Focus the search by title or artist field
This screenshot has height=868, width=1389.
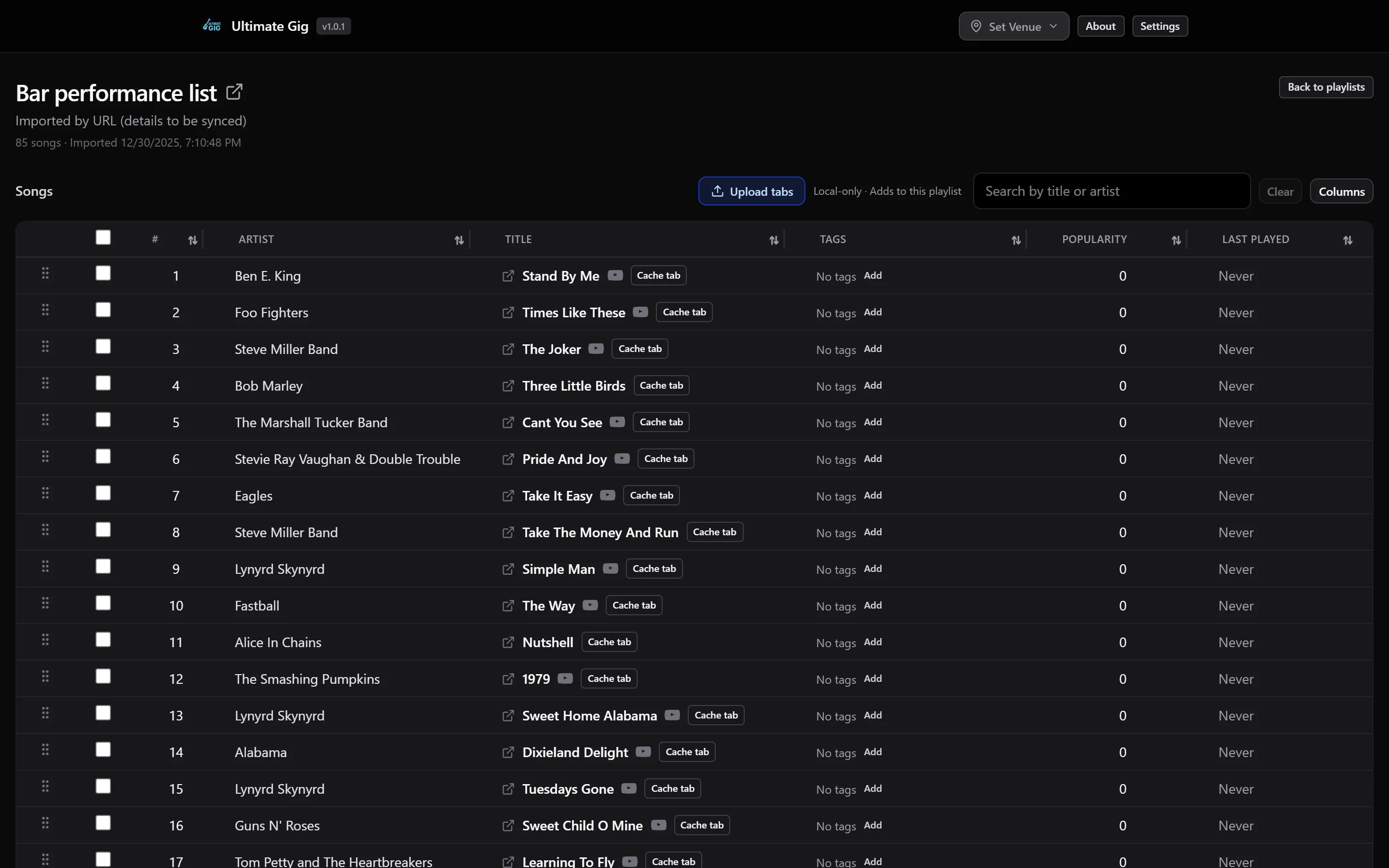coord(1112,191)
